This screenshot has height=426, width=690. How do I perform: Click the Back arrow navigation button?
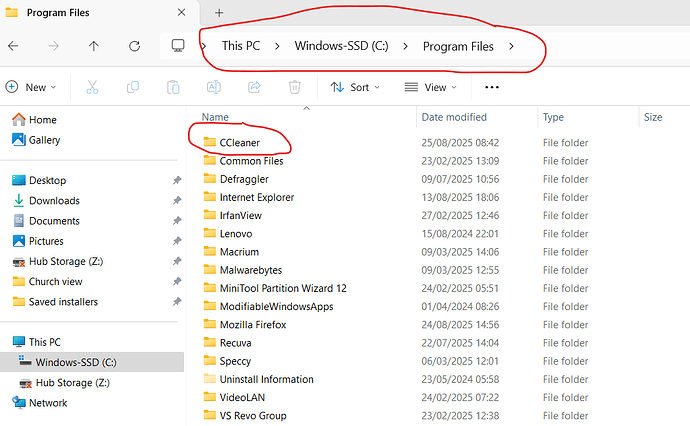[13, 46]
